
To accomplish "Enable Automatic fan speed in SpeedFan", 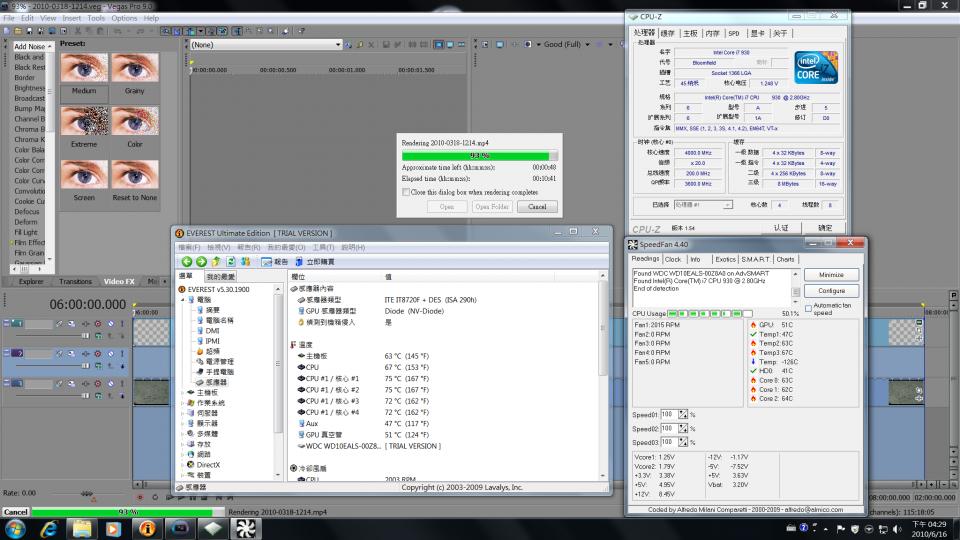I will (x=808, y=306).
